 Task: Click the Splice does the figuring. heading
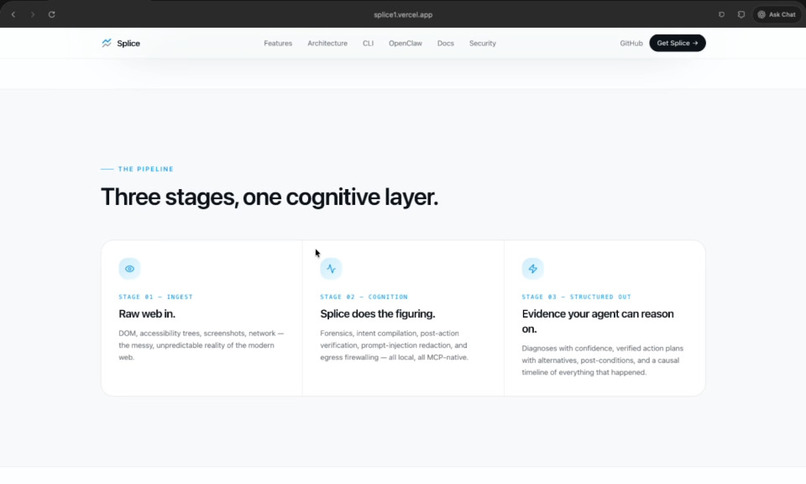[x=377, y=313]
